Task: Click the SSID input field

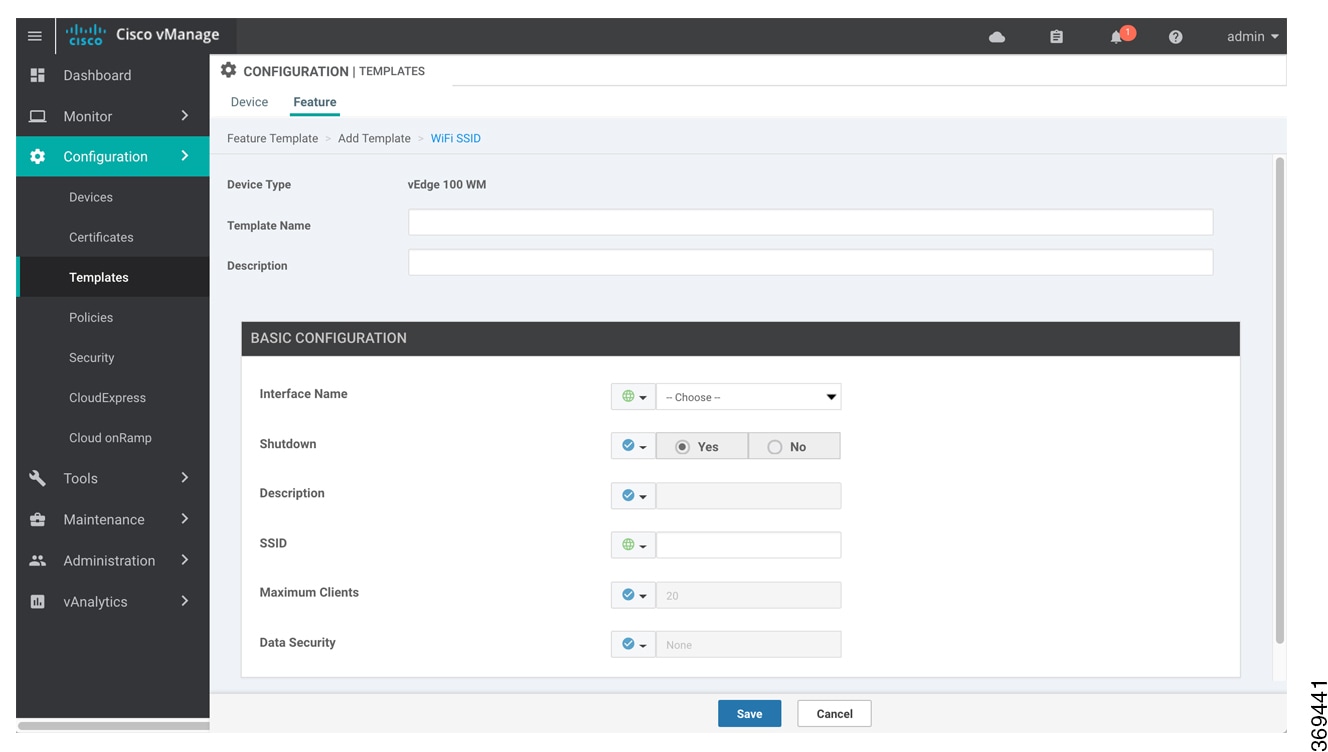Action: [x=748, y=545]
